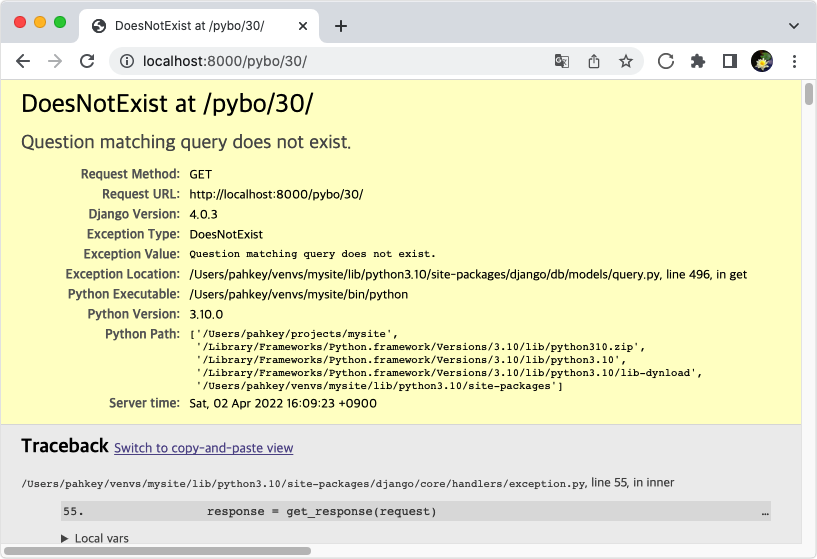Image resolution: width=817 pixels, height=559 pixels.
Task: Click the macOS green maximize window button
Action: coord(60,22)
